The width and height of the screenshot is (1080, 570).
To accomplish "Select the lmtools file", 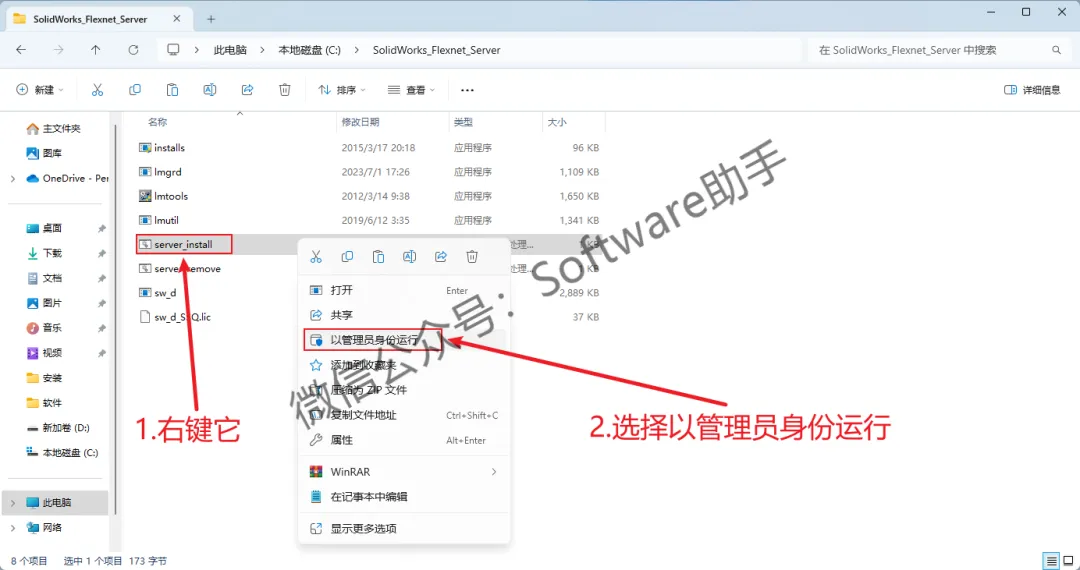I will [171, 196].
